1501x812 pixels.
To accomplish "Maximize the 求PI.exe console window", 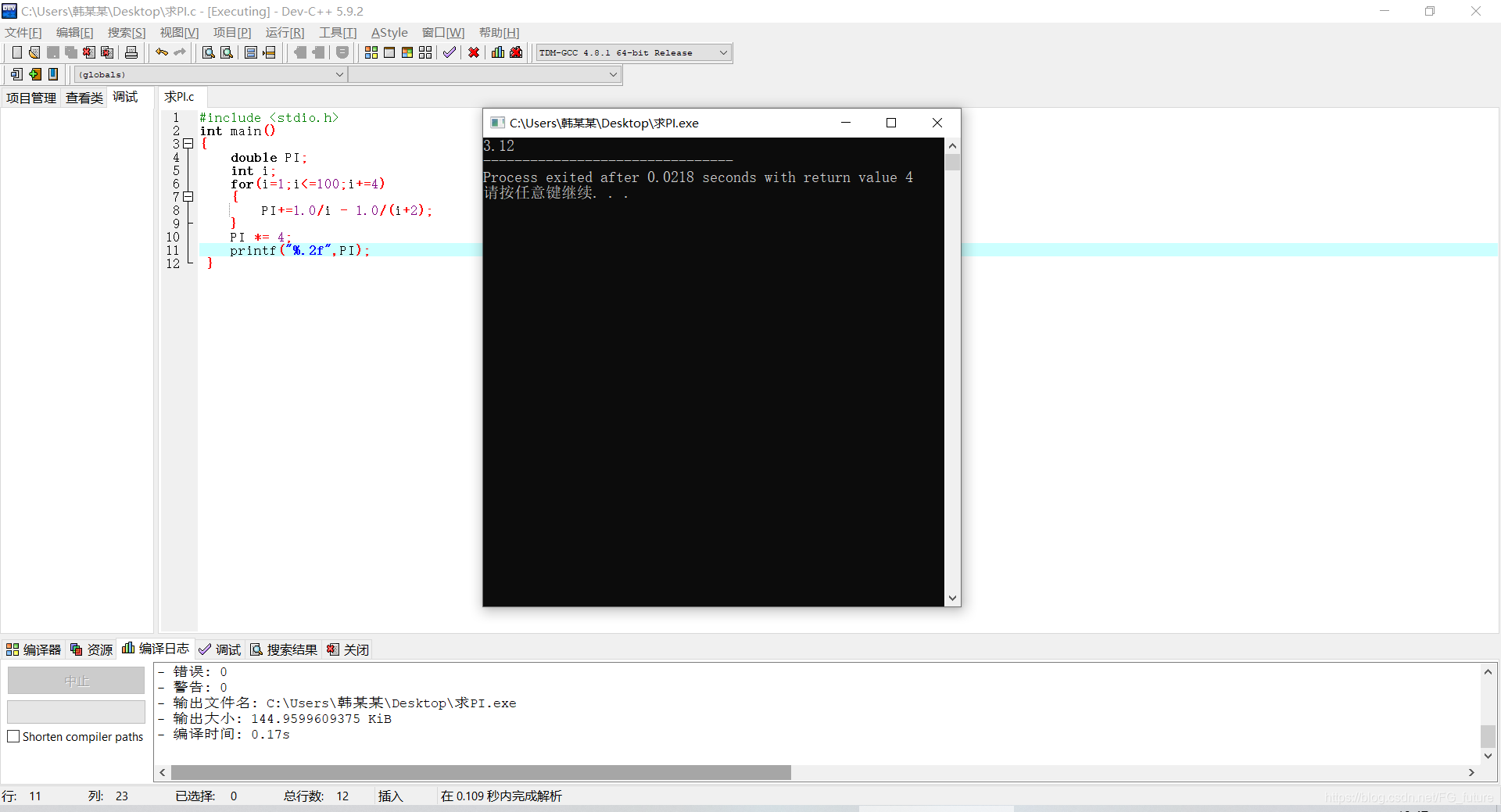I will 891,123.
